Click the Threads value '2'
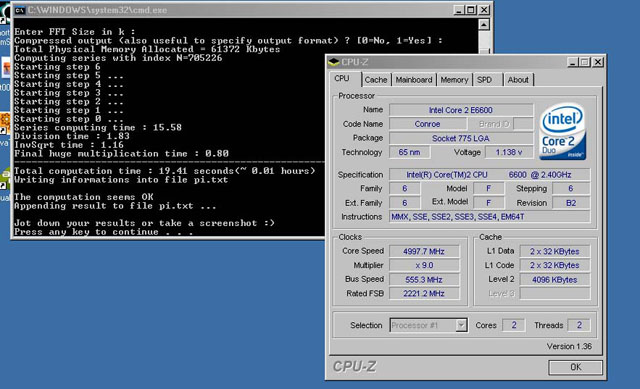This screenshot has height=389, width=640. pyautogui.click(x=579, y=325)
